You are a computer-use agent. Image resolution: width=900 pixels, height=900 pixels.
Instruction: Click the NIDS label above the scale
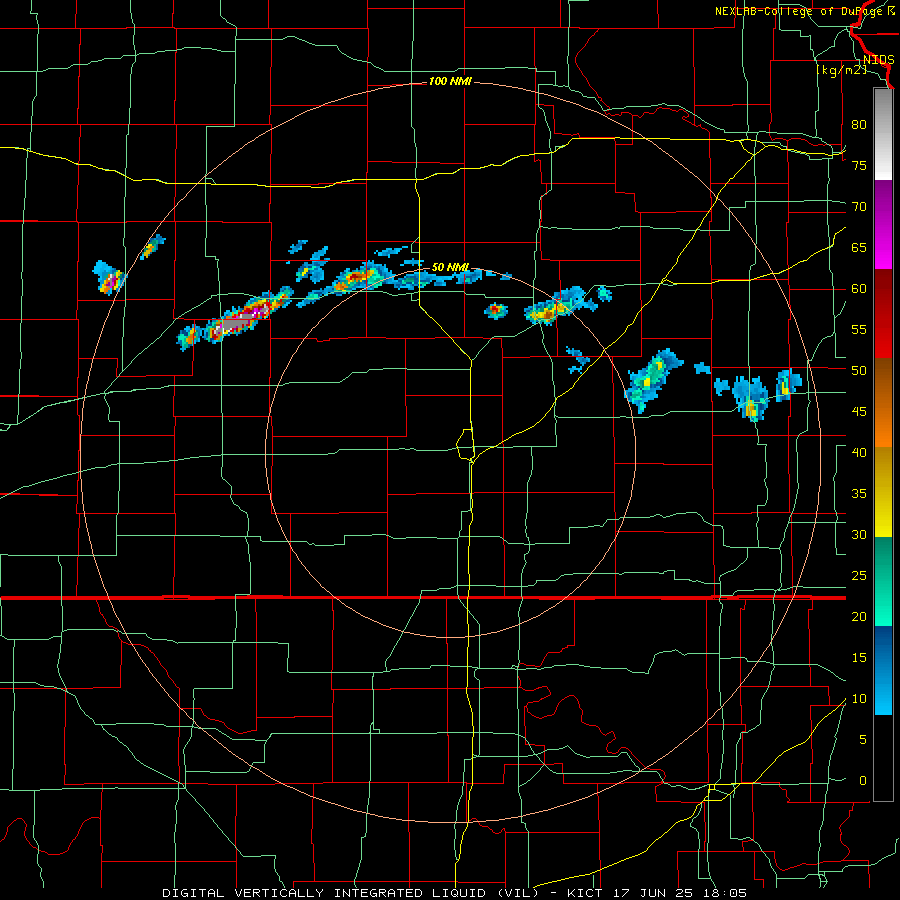(878, 60)
